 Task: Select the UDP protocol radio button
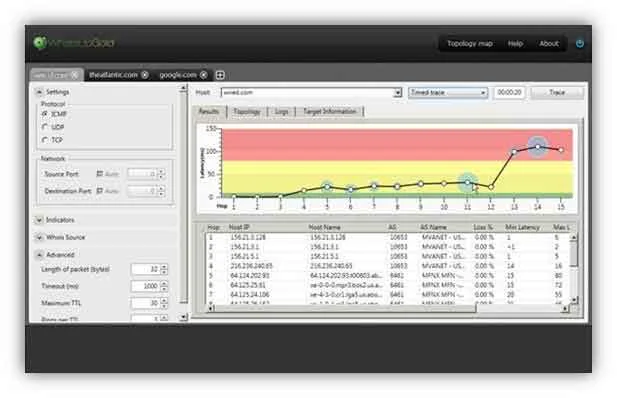[44, 127]
